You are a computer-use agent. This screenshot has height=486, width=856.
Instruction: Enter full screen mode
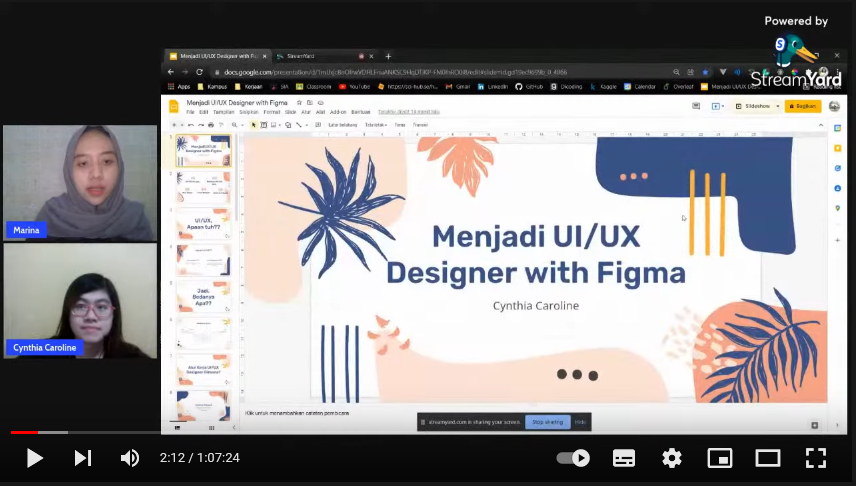pyautogui.click(x=816, y=458)
